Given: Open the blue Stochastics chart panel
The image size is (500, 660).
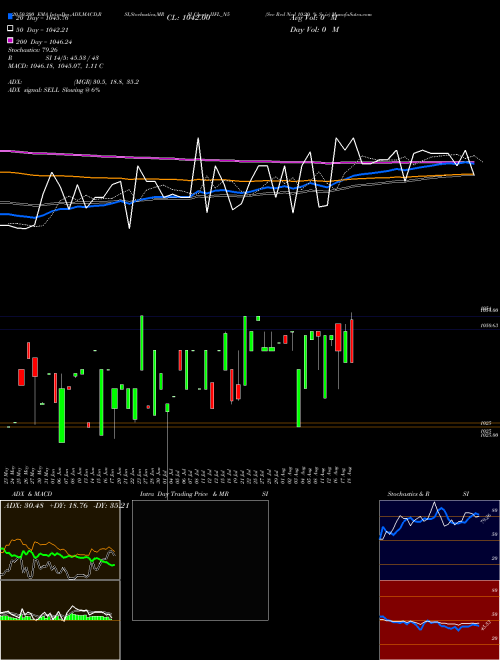Looking at the screenshot, I should pos(439,540).
